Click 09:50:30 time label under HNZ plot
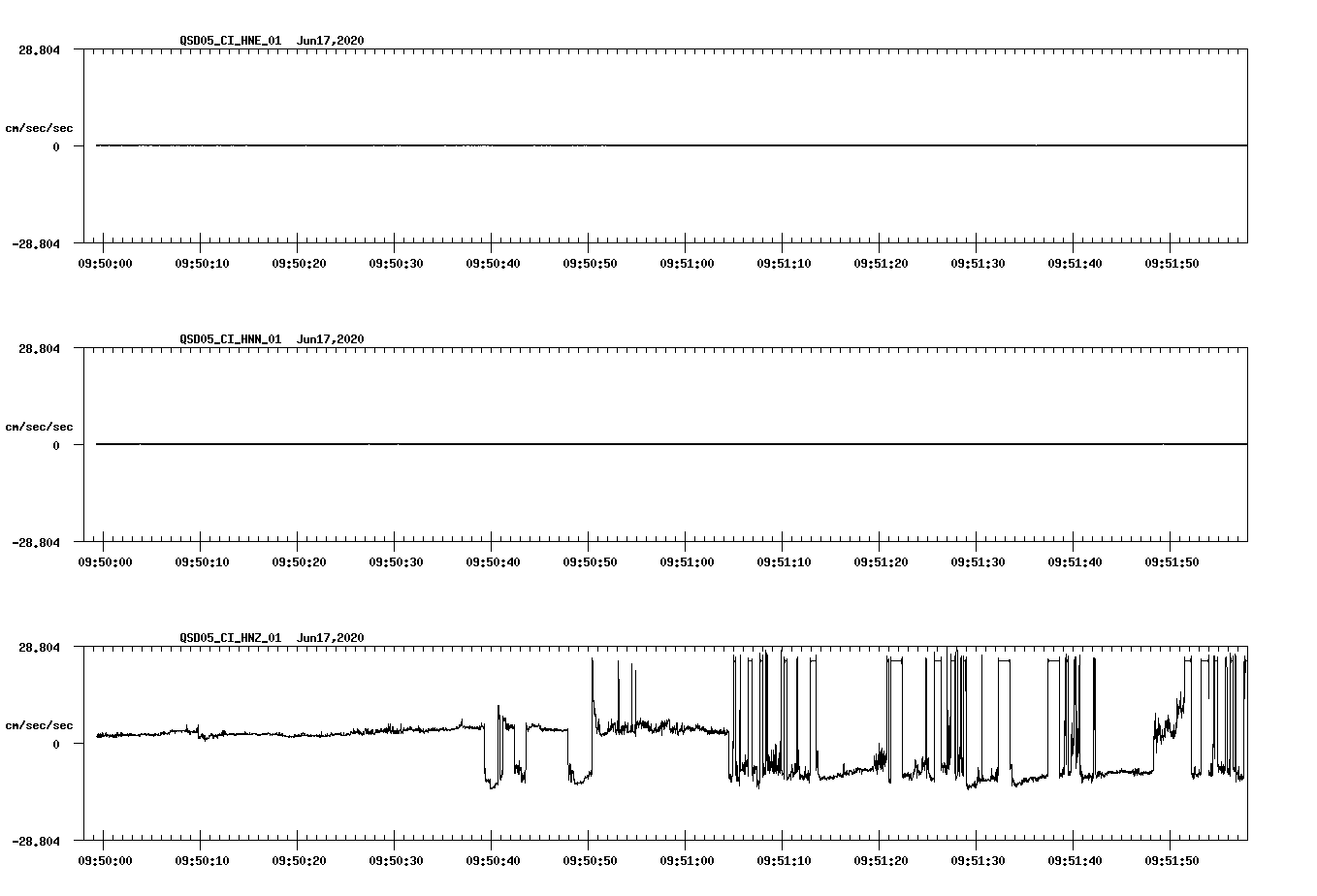Viewport: 1317px width, 896px height. [x=396, y=860]
